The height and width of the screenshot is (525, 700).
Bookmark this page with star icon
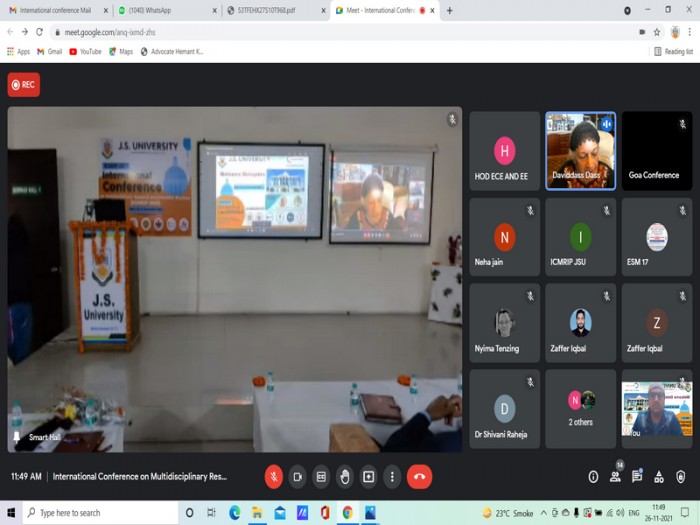tap(657, 32)
